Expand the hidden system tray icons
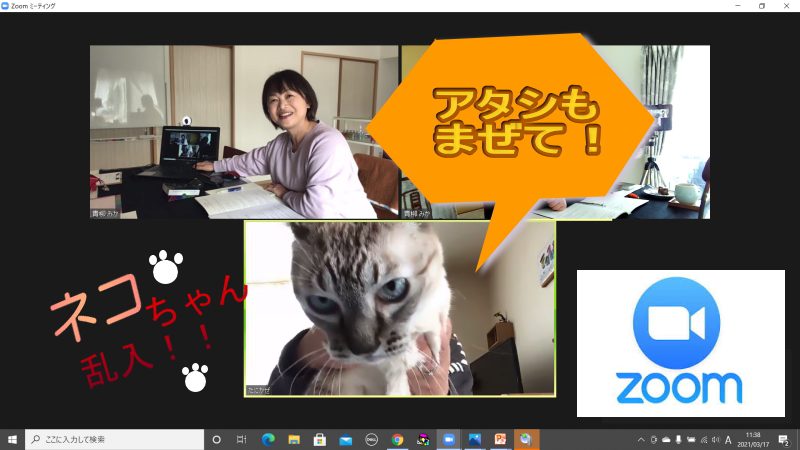The image size is (800, 450). pyautogui.click(x=641, y=439)
